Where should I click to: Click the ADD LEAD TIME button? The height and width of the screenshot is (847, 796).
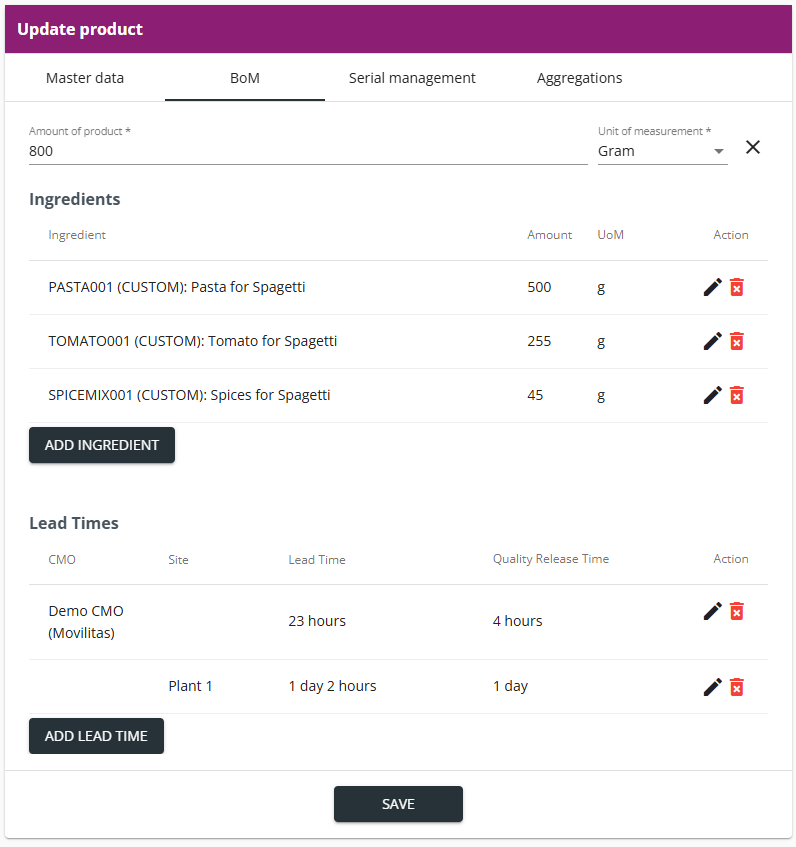(x=96, y=736)
